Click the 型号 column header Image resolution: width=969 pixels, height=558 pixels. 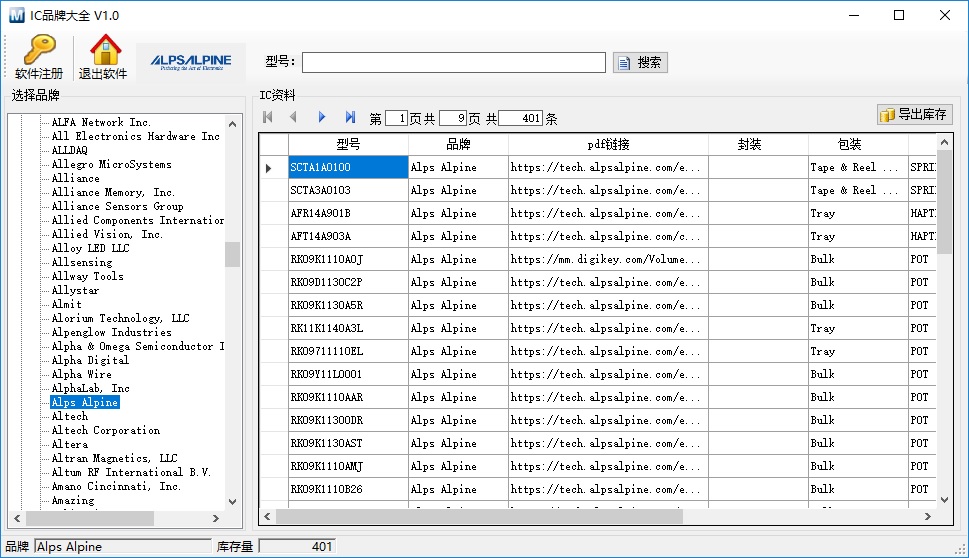coord(348,144)
